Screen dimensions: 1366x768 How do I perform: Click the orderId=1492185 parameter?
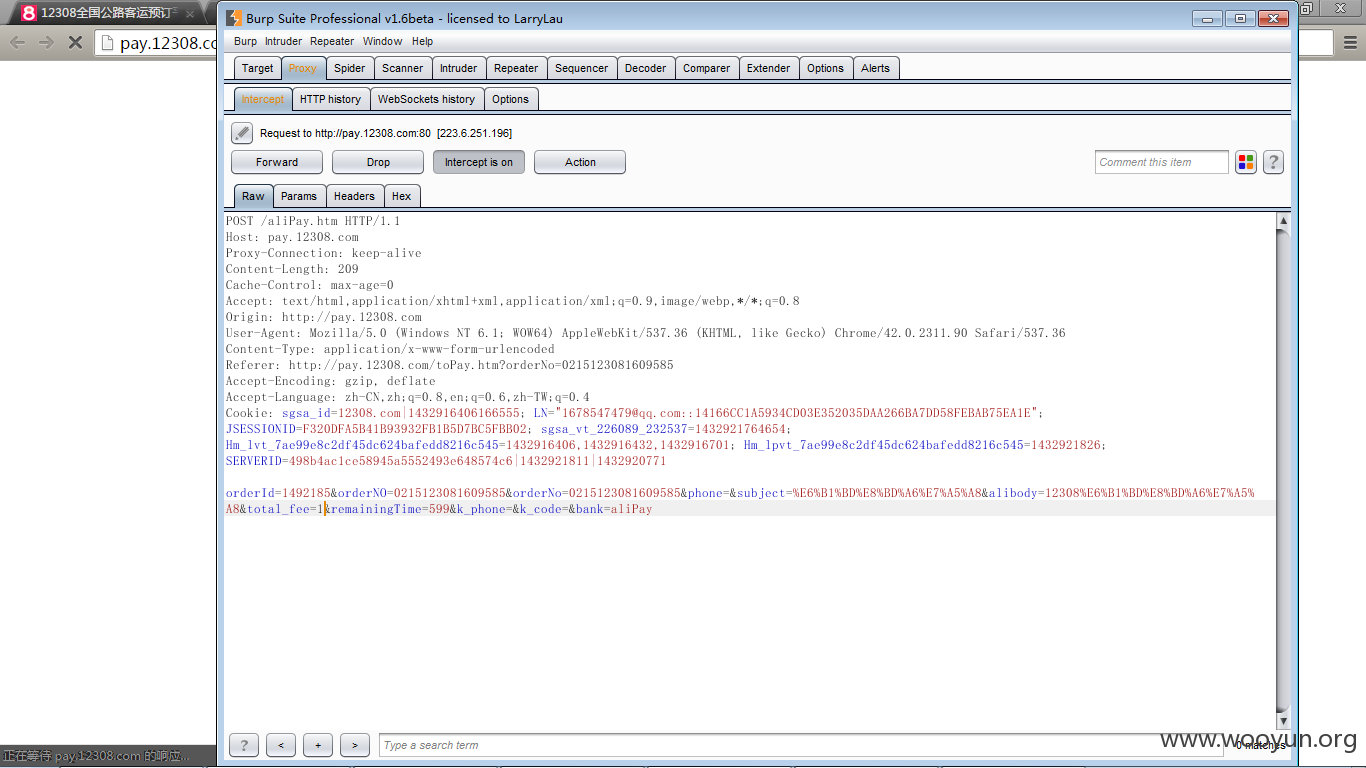[278, 493]
